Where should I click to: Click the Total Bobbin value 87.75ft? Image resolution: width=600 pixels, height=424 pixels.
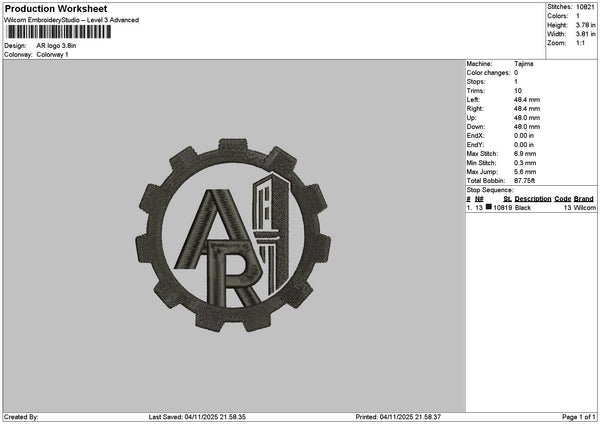point(525,181)
